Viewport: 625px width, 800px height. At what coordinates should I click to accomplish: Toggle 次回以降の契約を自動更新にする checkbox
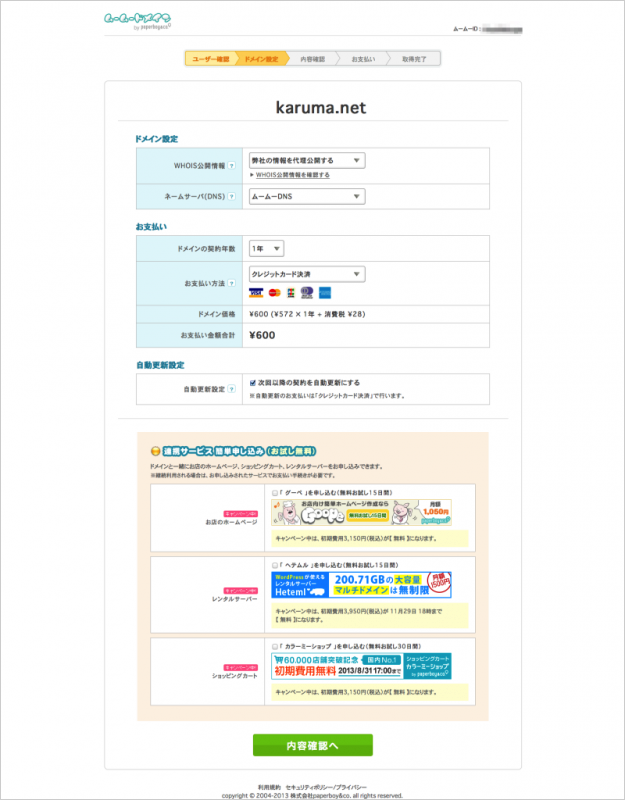[x=253, y=383]
